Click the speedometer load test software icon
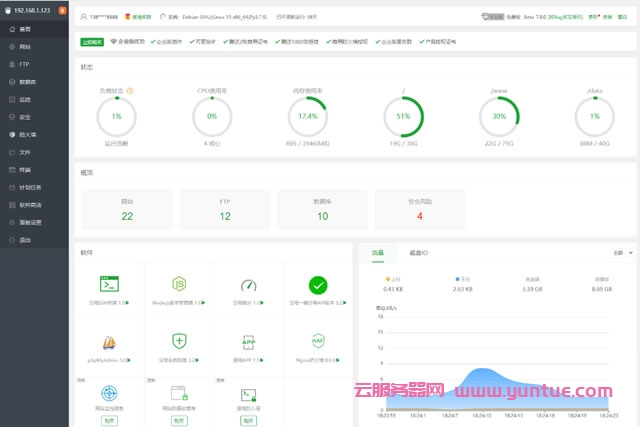The image size is (640, 427). point(248,285)
